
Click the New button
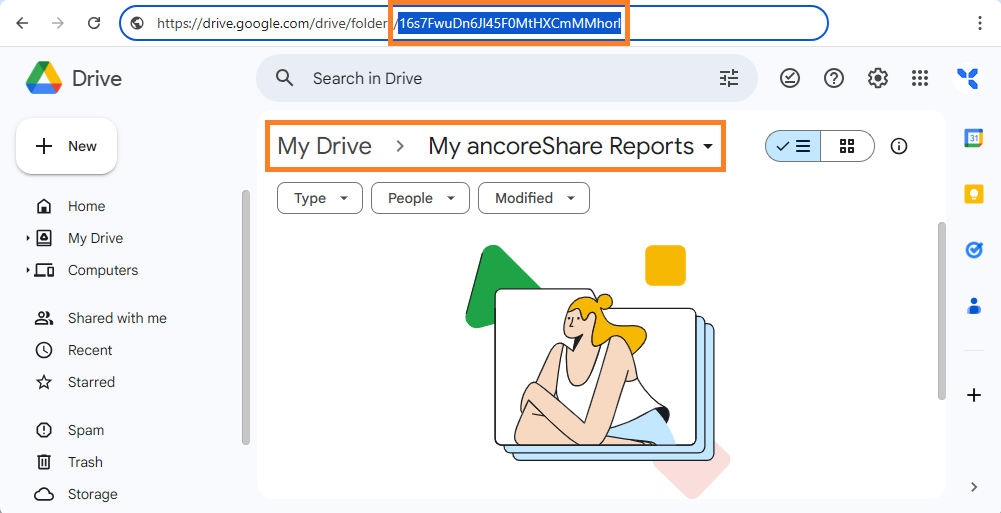click(x=66, y=146)
